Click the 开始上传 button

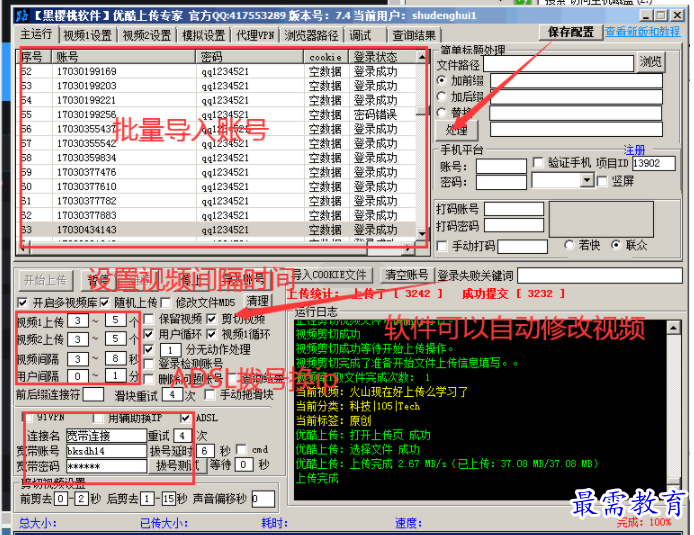tap(45, 280)
